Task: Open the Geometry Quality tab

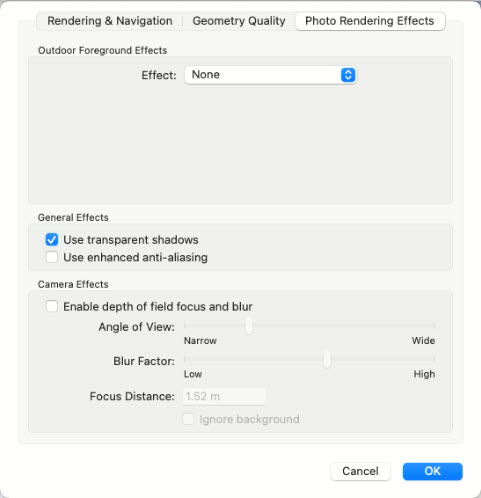Action: pos(239,21)
